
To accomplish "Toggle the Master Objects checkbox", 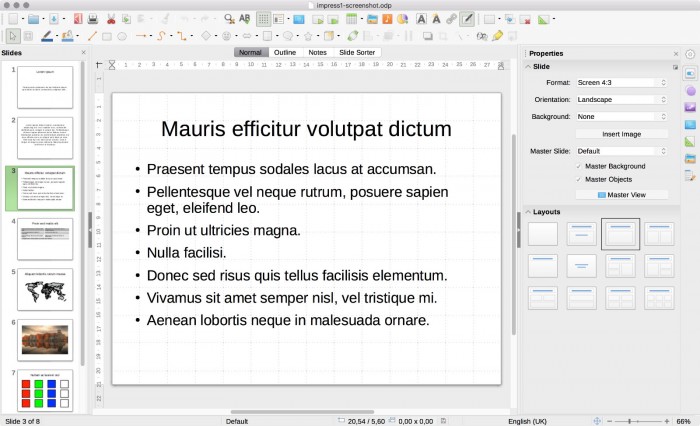I will coord(579,180).
